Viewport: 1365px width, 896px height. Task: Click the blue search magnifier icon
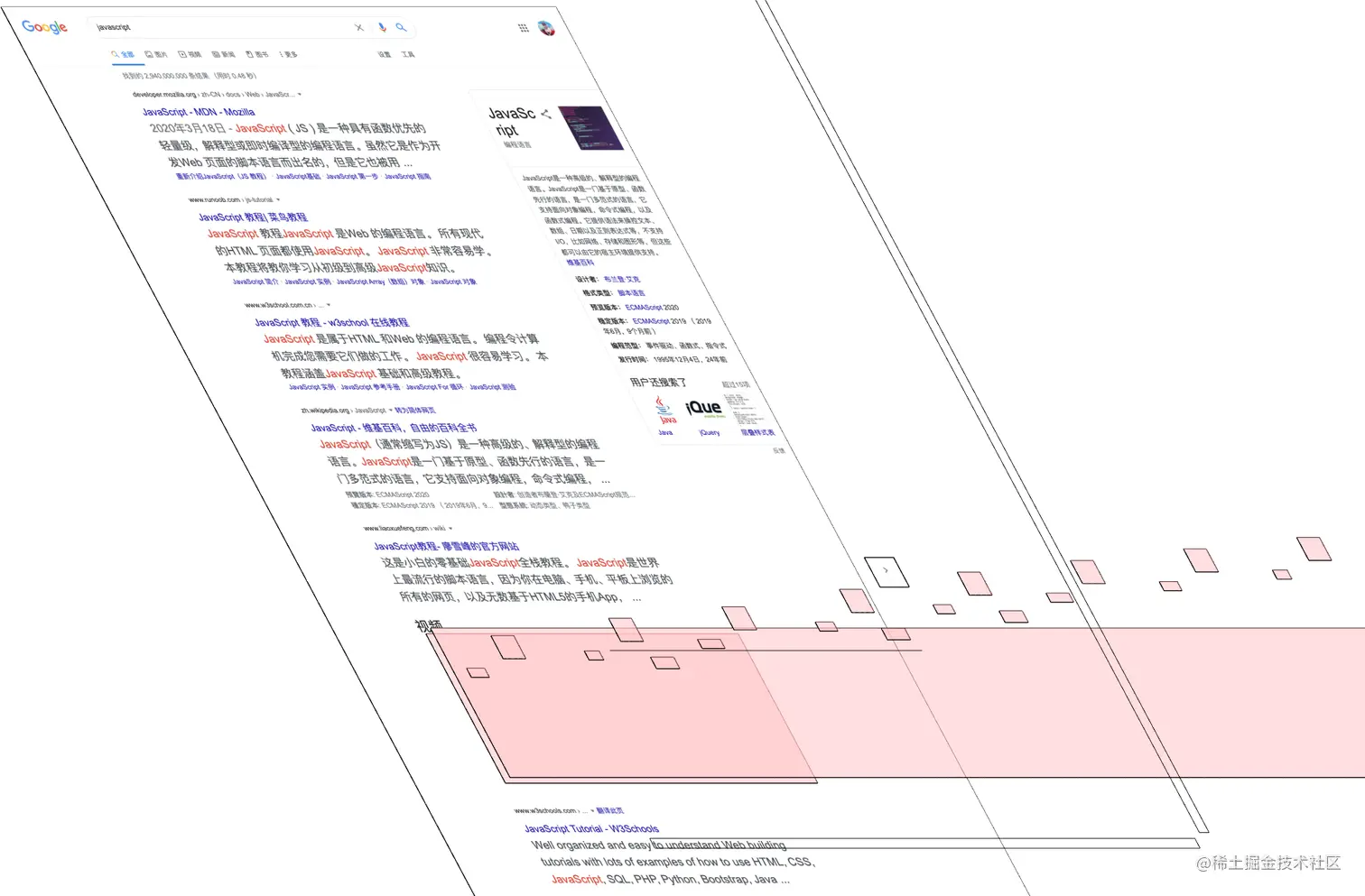(x=401, y=28)
